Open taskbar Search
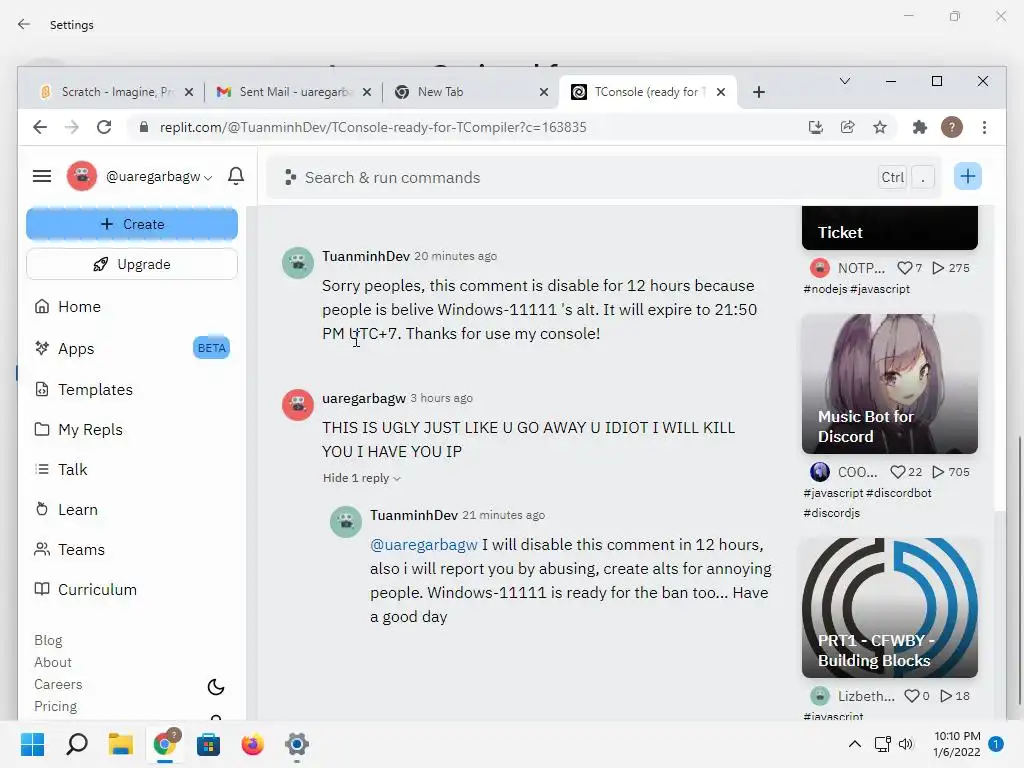The height and width of the screenshot is (768, 1024). (x=77, y=744)
